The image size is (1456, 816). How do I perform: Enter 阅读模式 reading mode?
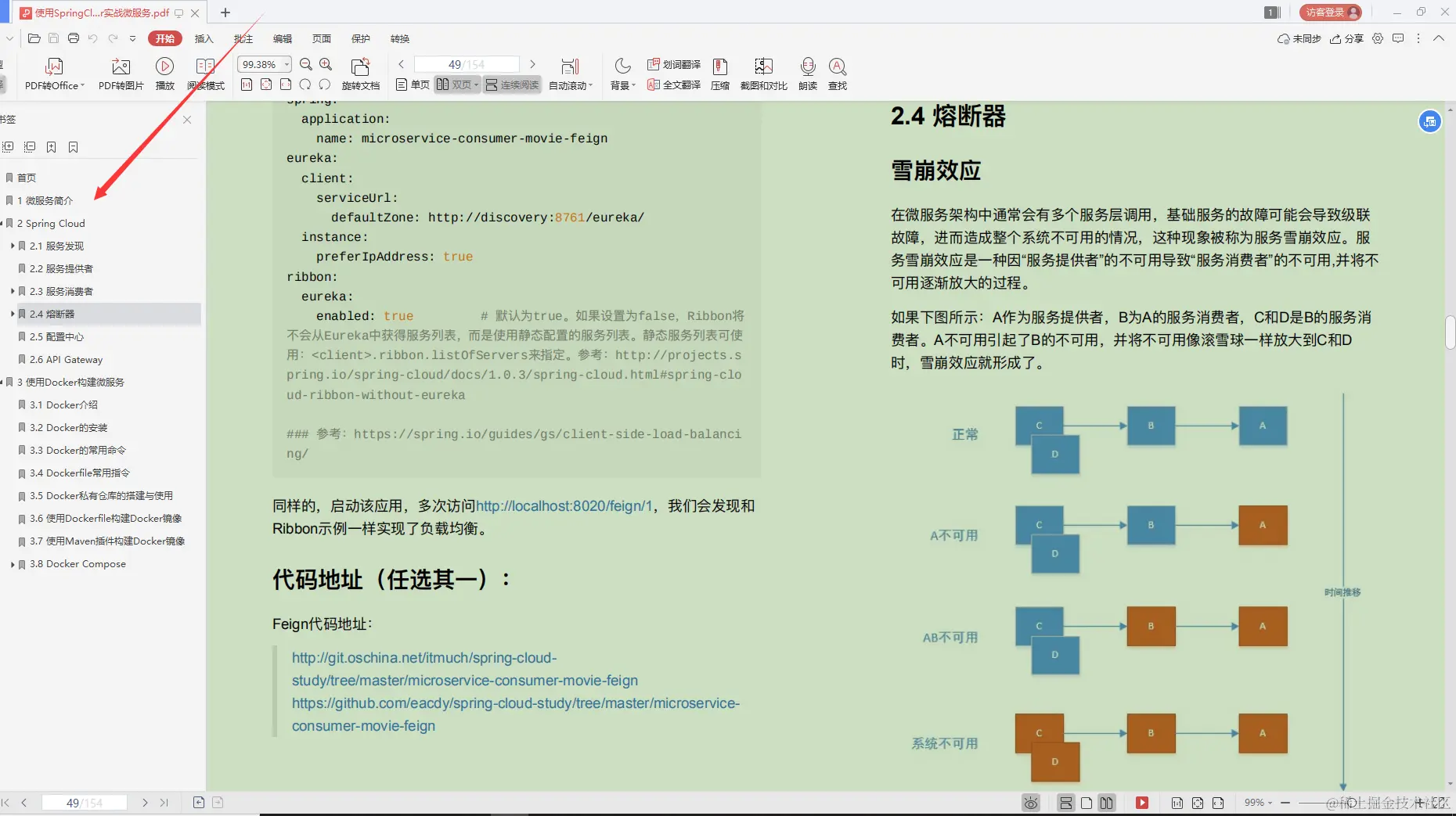point(206,73)
